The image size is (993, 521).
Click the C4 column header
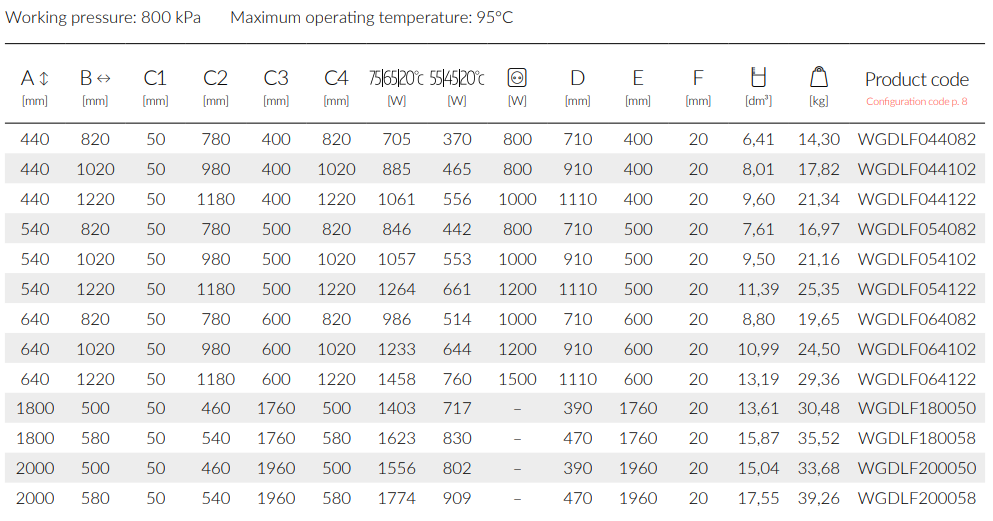(336, 78)
